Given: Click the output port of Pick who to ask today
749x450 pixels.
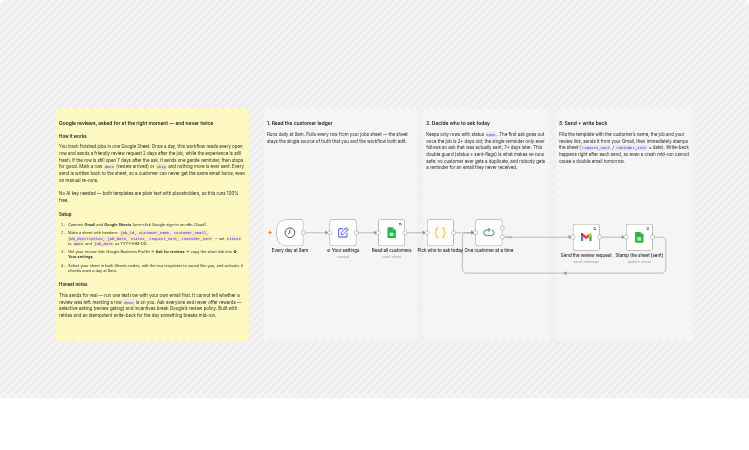Looking at the screenshot, I should click(x=454, y=233).
